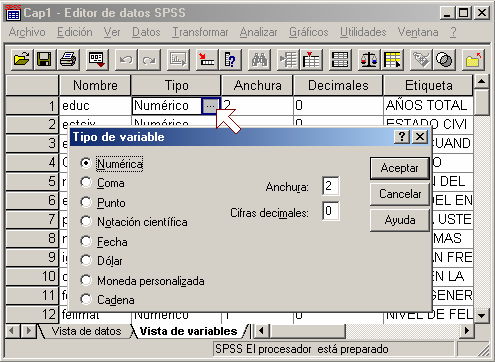Select the Moneda personalizada option

pyautogui.click(x=86, y=280)
